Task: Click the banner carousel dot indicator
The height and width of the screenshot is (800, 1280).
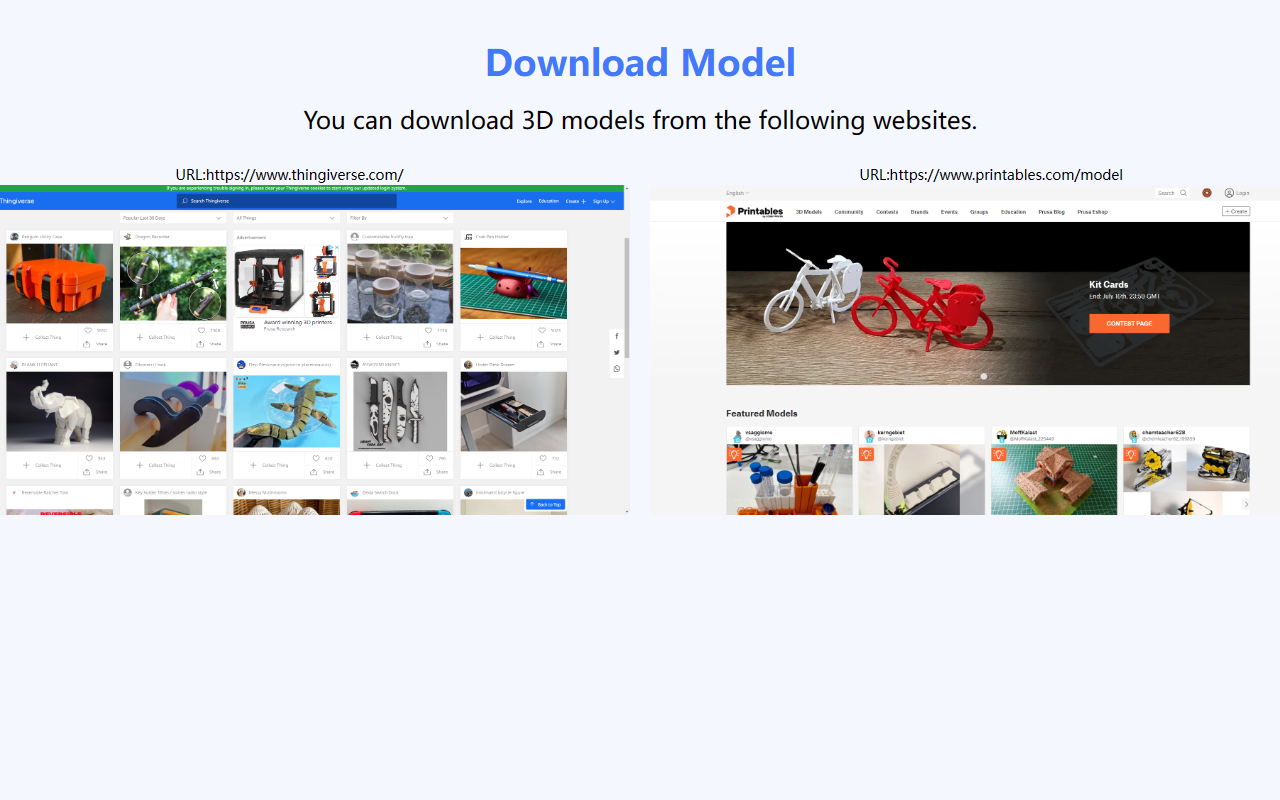Action: click(984, 376)
